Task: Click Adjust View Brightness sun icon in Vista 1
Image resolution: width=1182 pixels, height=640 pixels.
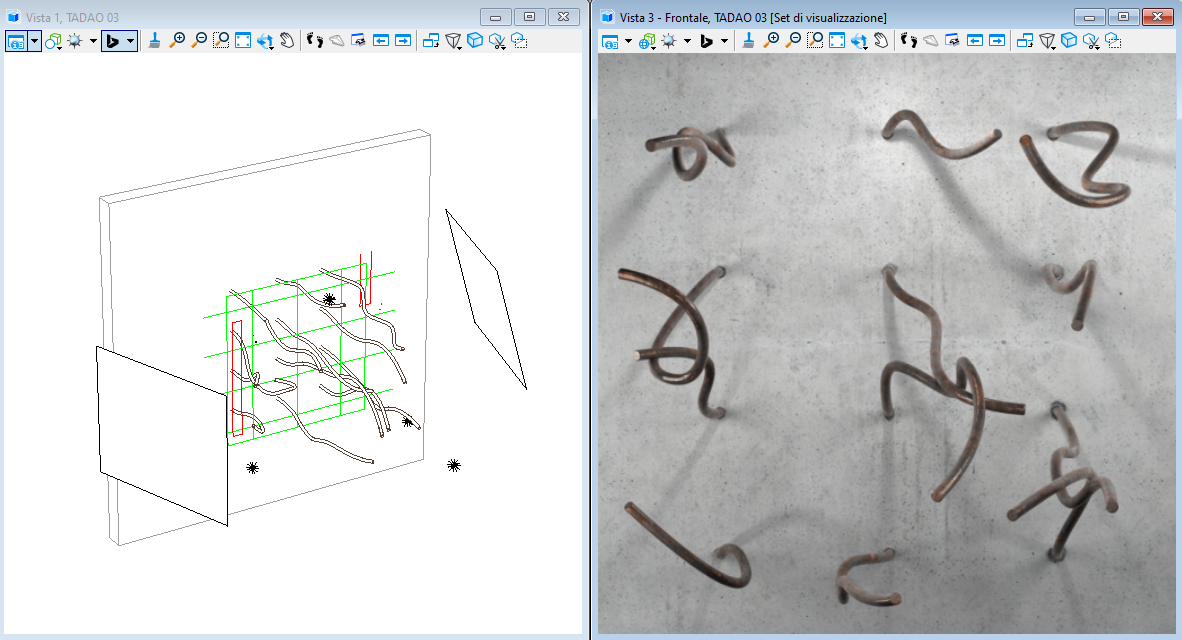Action: click(75, 41)
